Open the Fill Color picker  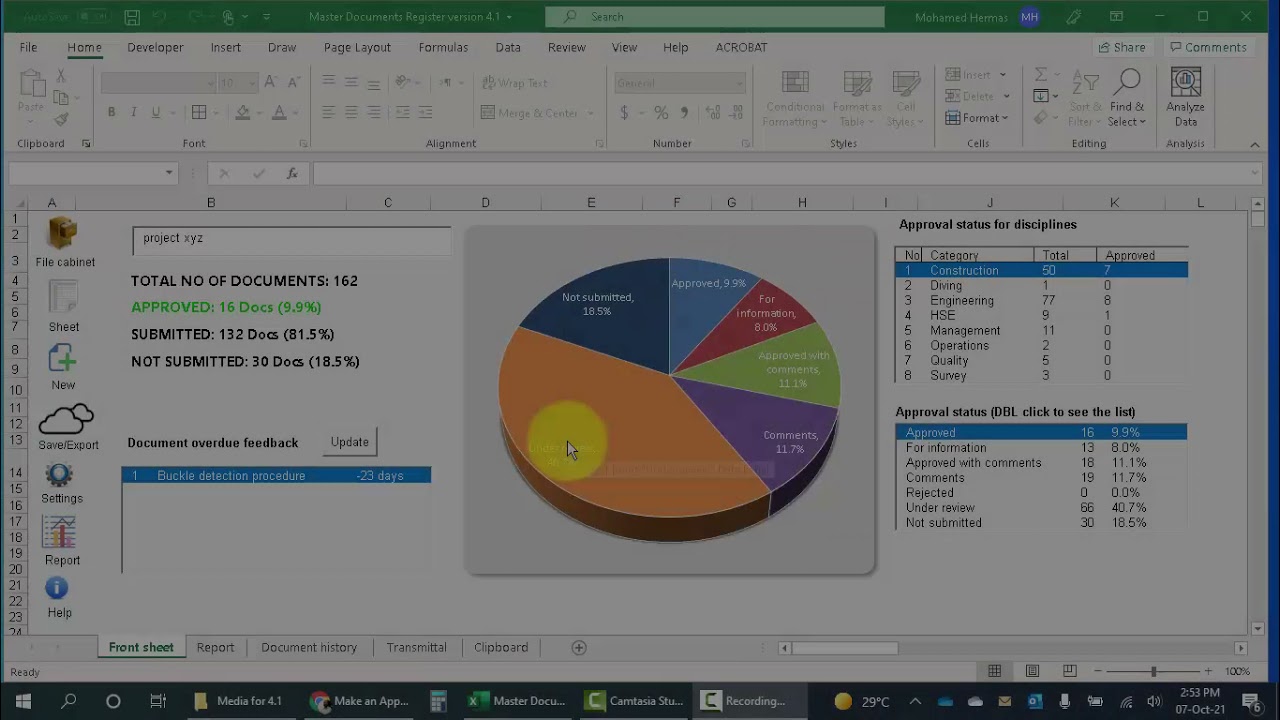coord(243,113)
